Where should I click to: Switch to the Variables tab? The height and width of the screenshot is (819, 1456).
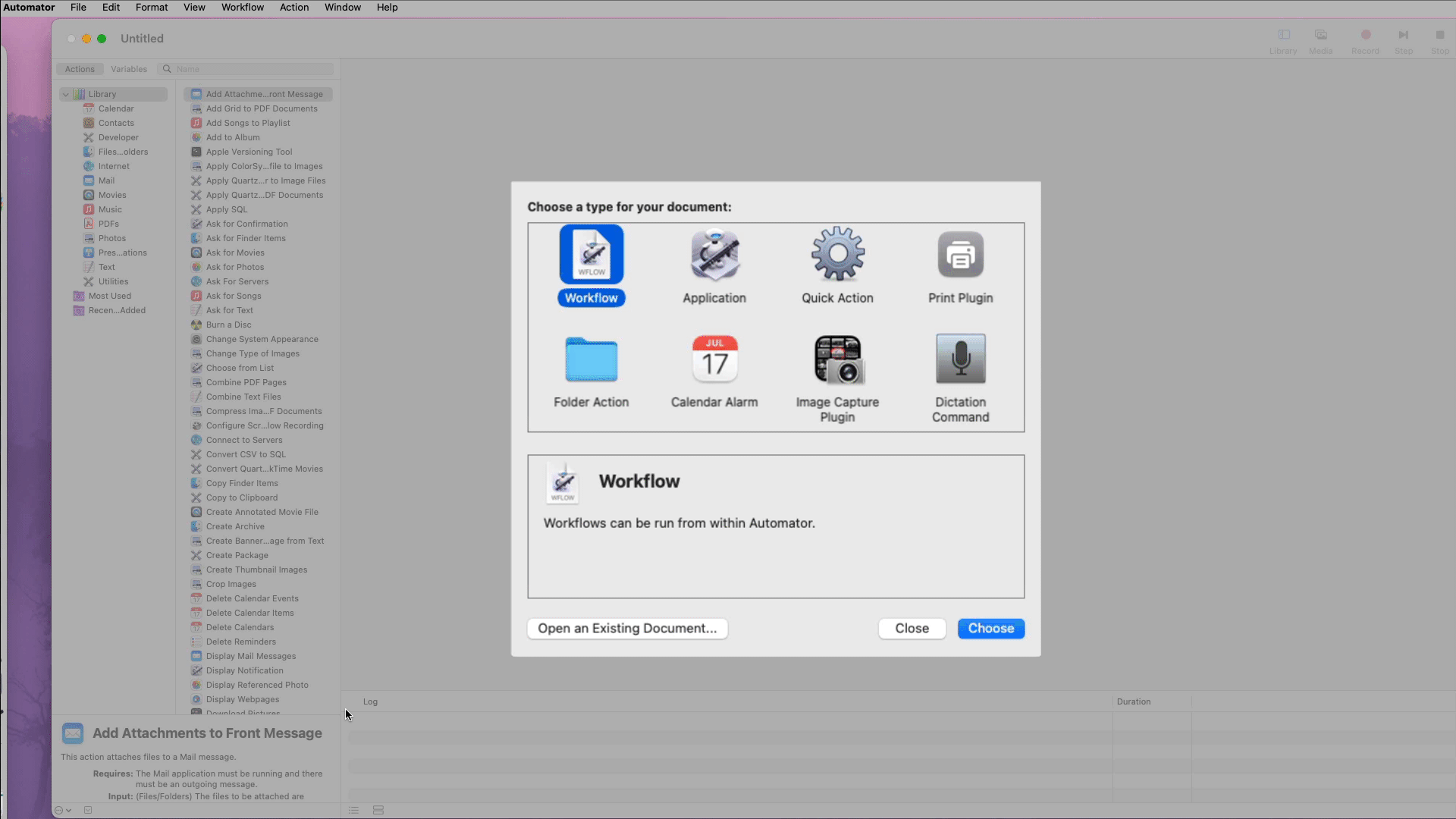pos(129,69)
